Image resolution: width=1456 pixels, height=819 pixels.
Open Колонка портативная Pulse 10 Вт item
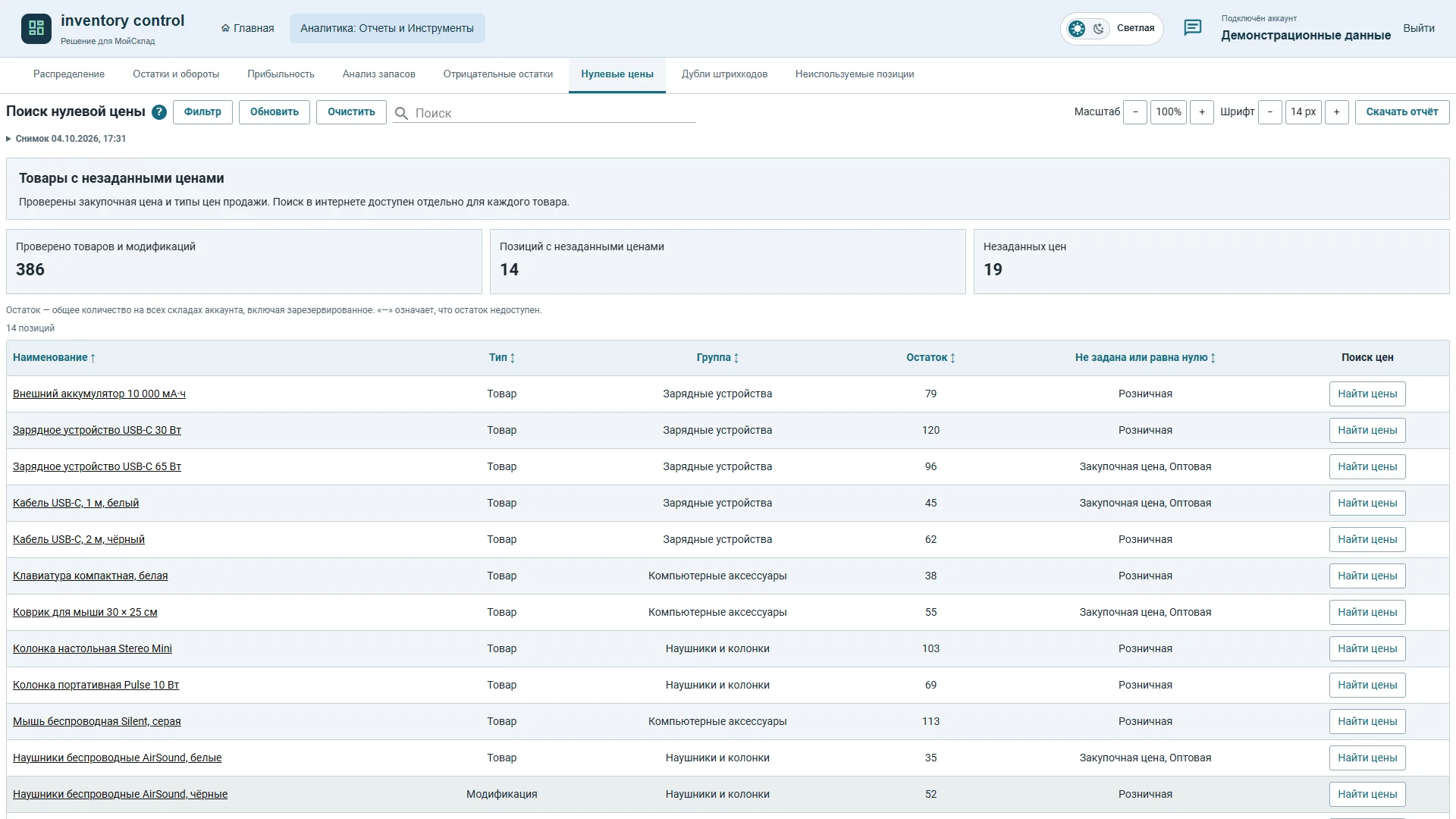(96, 686)
